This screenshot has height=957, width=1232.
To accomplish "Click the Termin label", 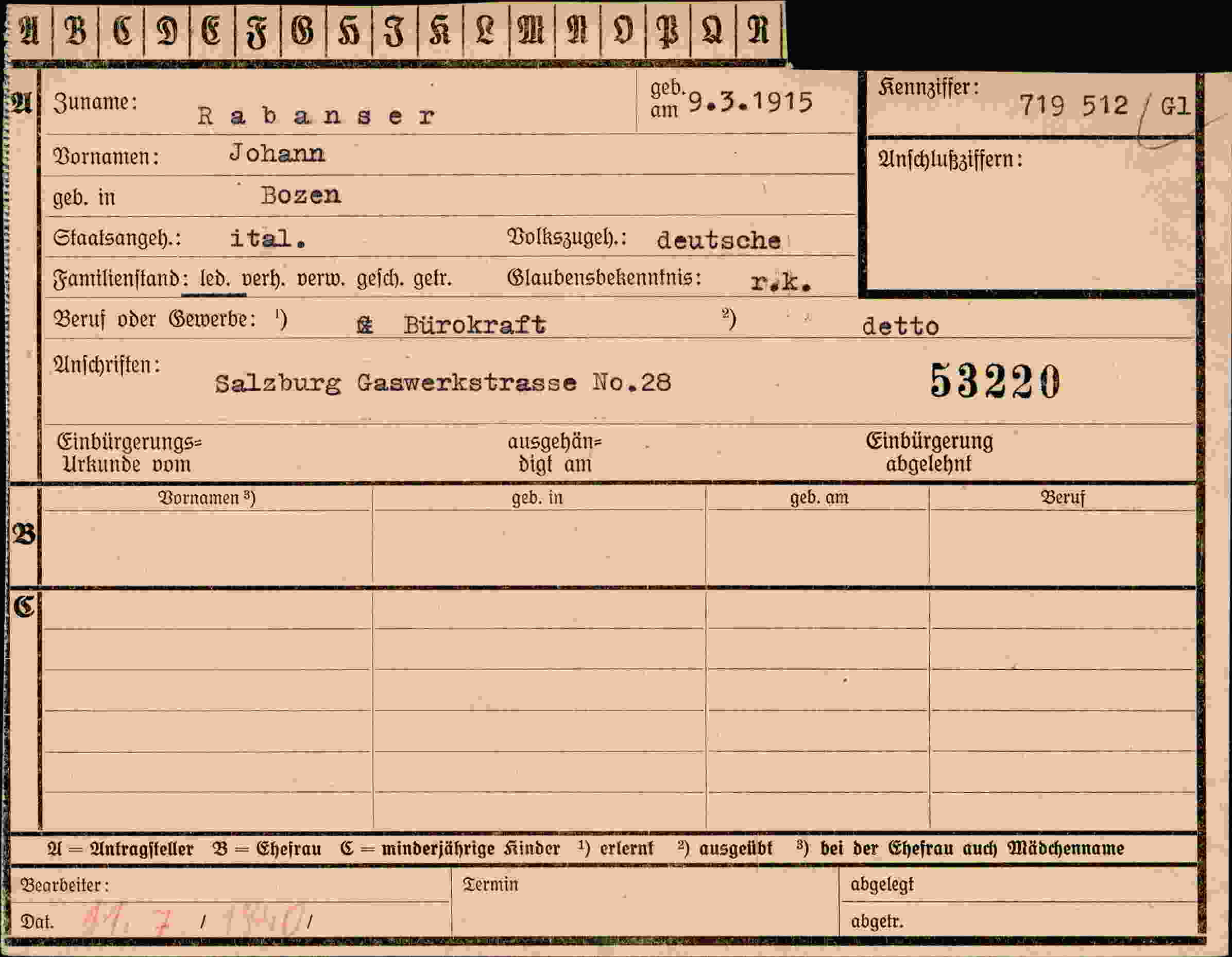I will pyautogui.click(x=490, y=884).
